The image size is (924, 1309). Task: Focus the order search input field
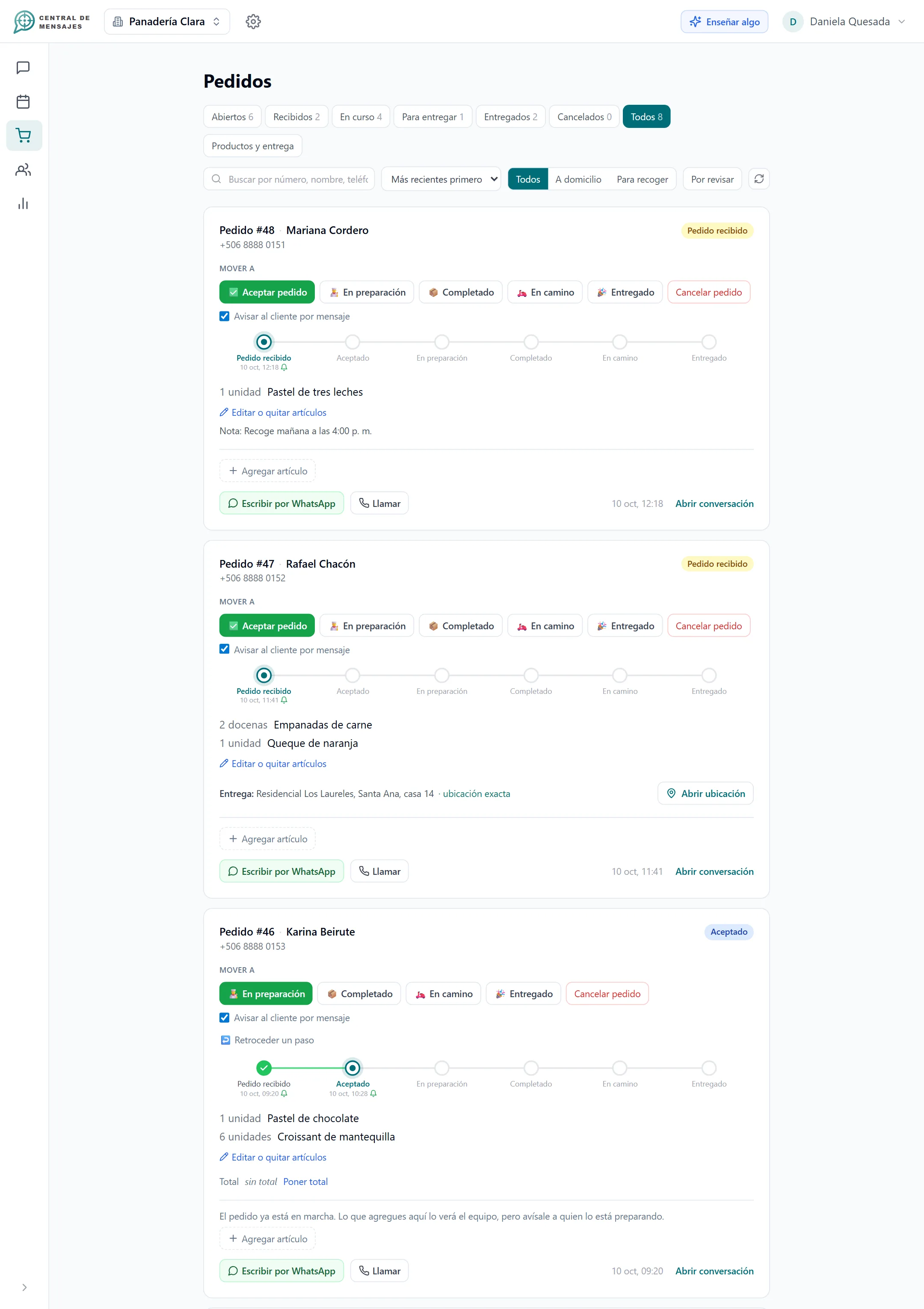(x=289, y=179)
